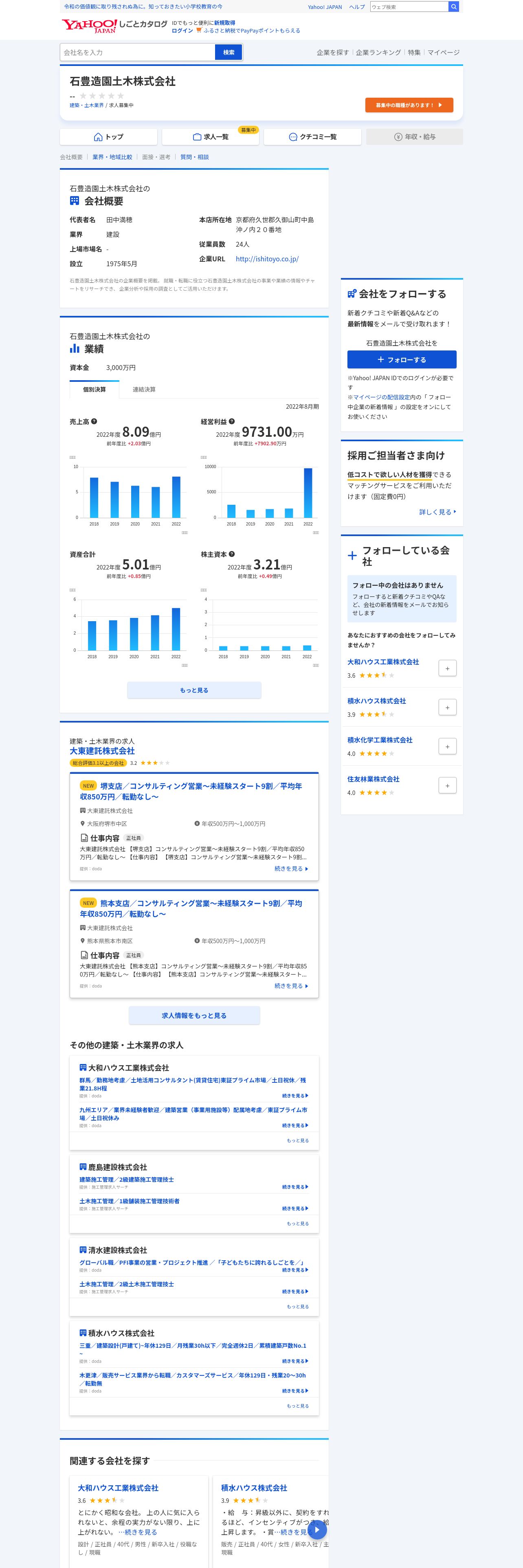Open 住友林業株式会社 in follow recommendations
The height and width of the screenshot is (1568, 523).
(373, 779)
